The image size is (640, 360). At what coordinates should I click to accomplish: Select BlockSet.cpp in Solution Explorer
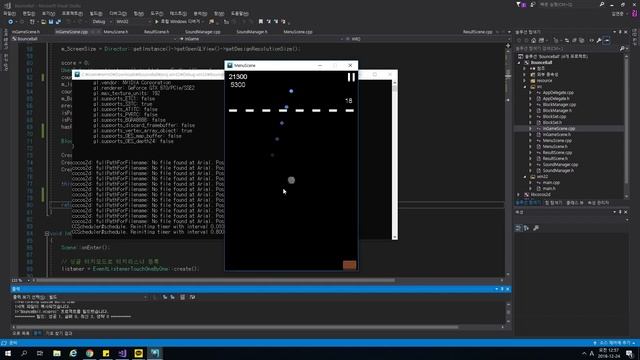click(554, 116)
